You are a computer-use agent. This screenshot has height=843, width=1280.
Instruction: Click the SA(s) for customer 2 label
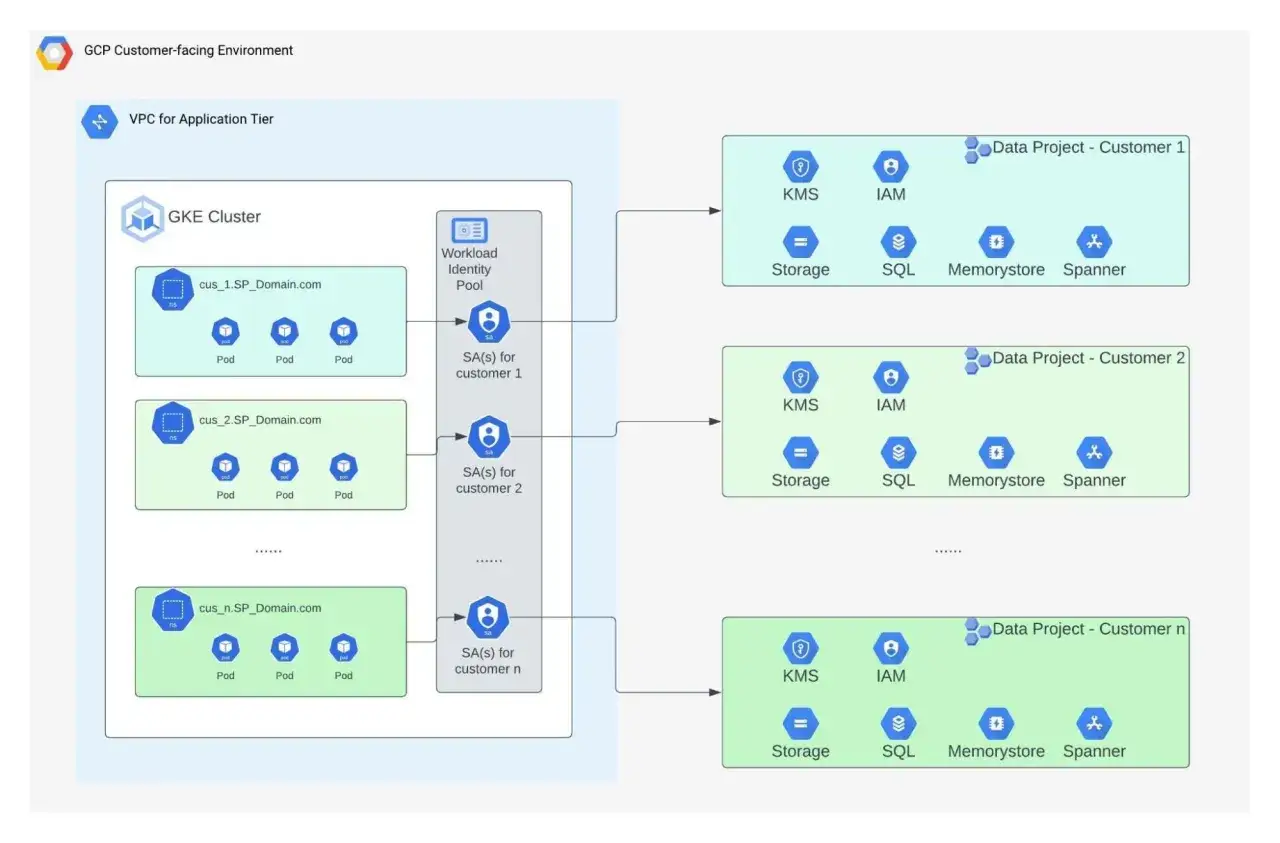(489, 480)
